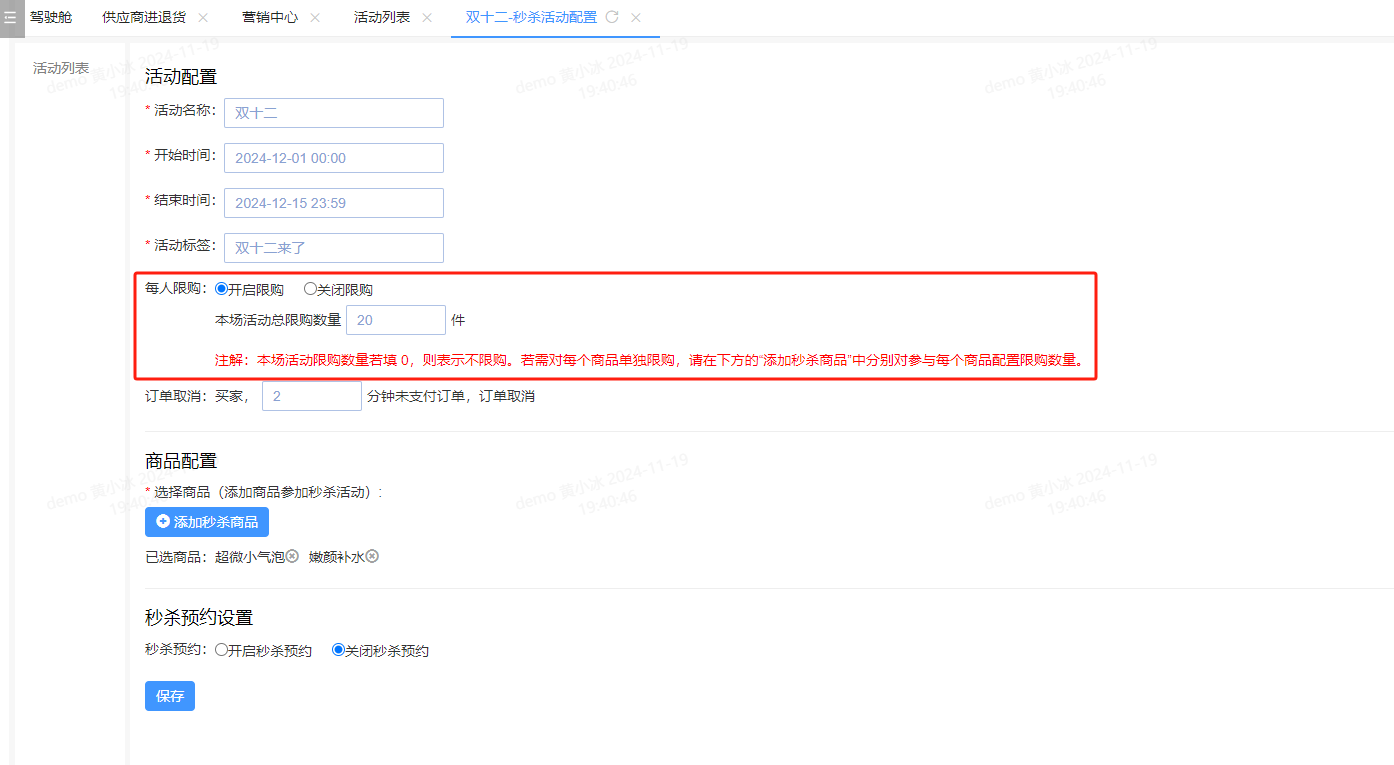Select the 开启限购 radio option
This screenshot has width=1394, height=765.
(222, 289)
